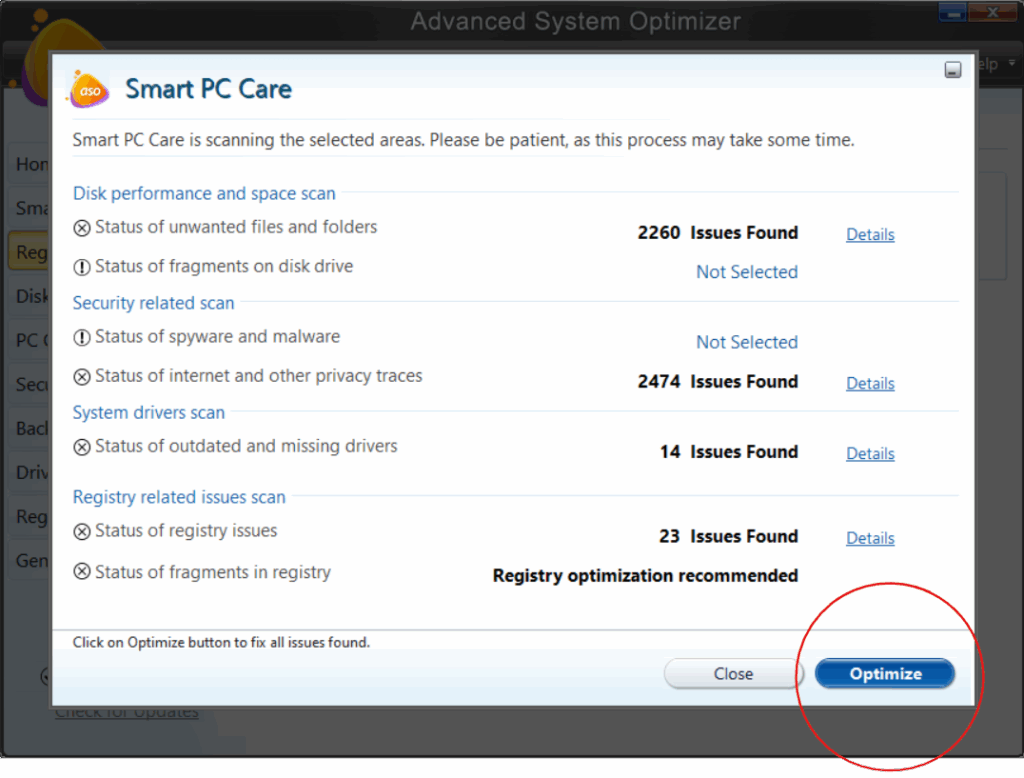Click 'Status of outdated and missing drivers' label

(246, 446)
